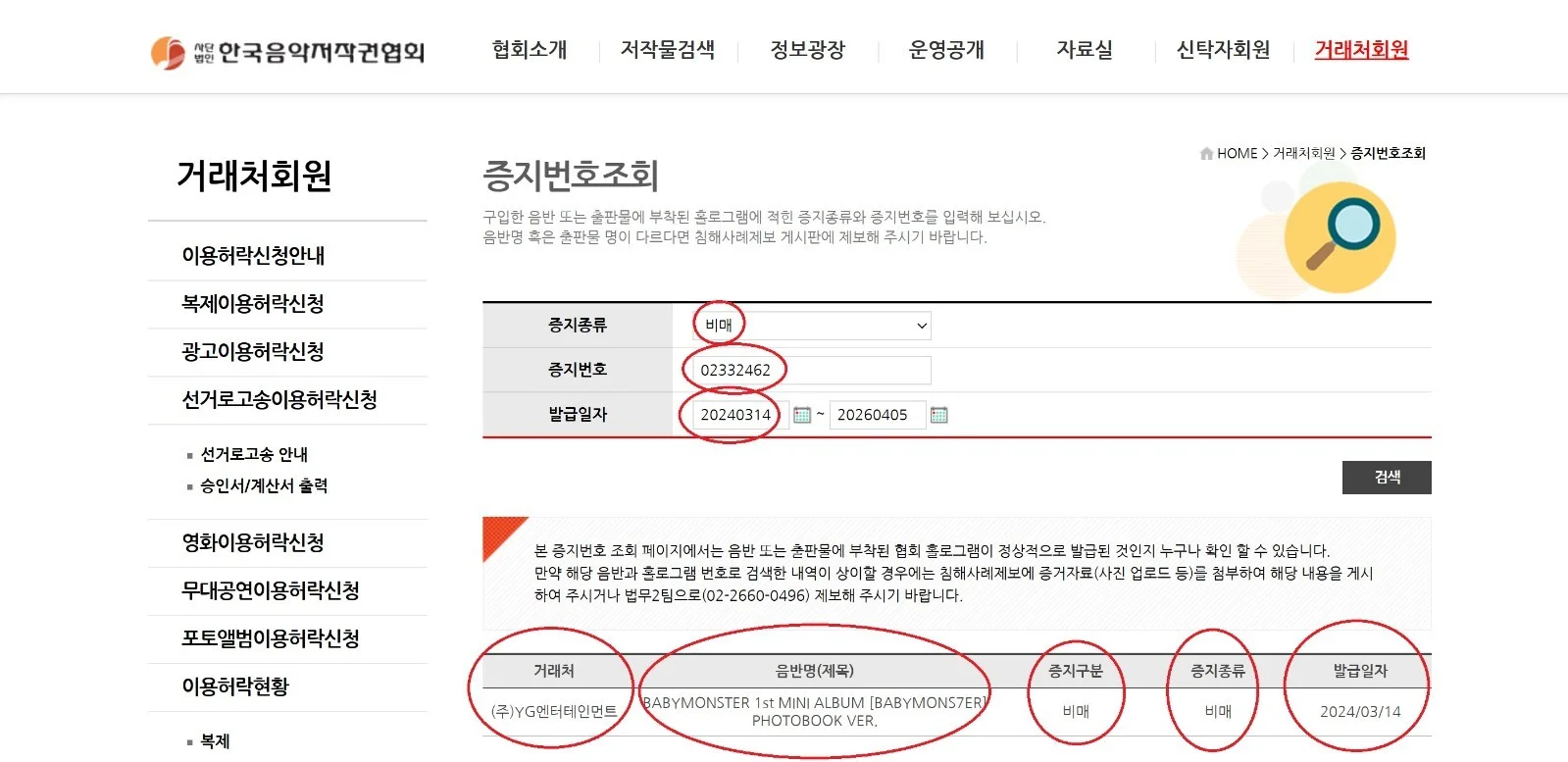Click the 증지구분 column header

1076,672
